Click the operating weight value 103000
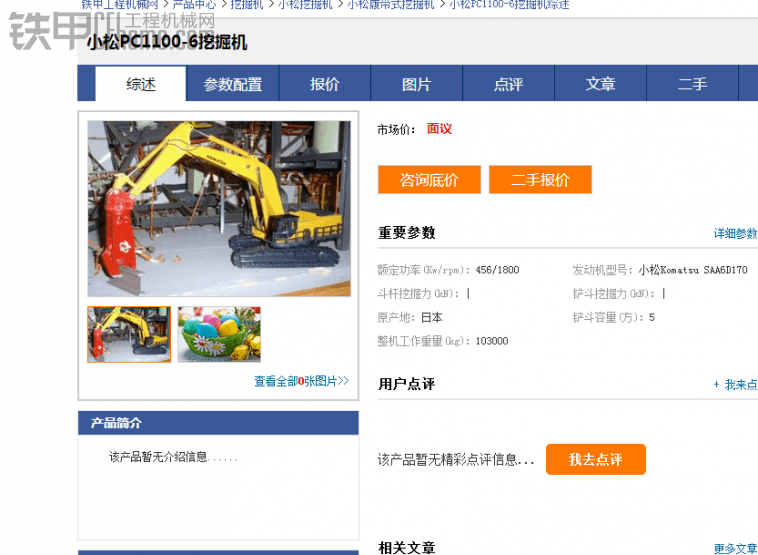This screenshot has height=555, width=758. click(x=492, y=341)
